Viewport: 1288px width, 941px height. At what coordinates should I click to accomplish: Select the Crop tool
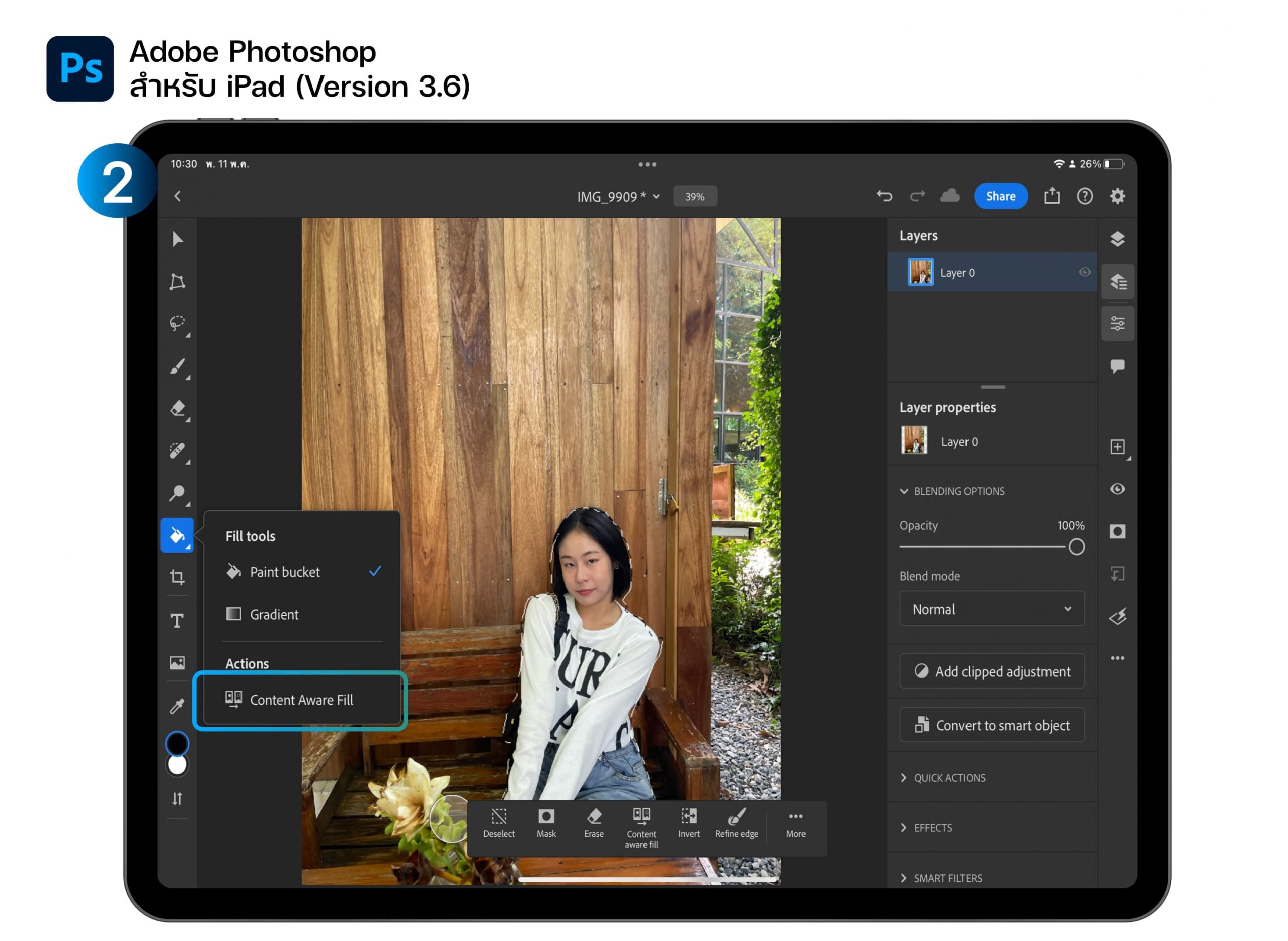coord(177,577)
